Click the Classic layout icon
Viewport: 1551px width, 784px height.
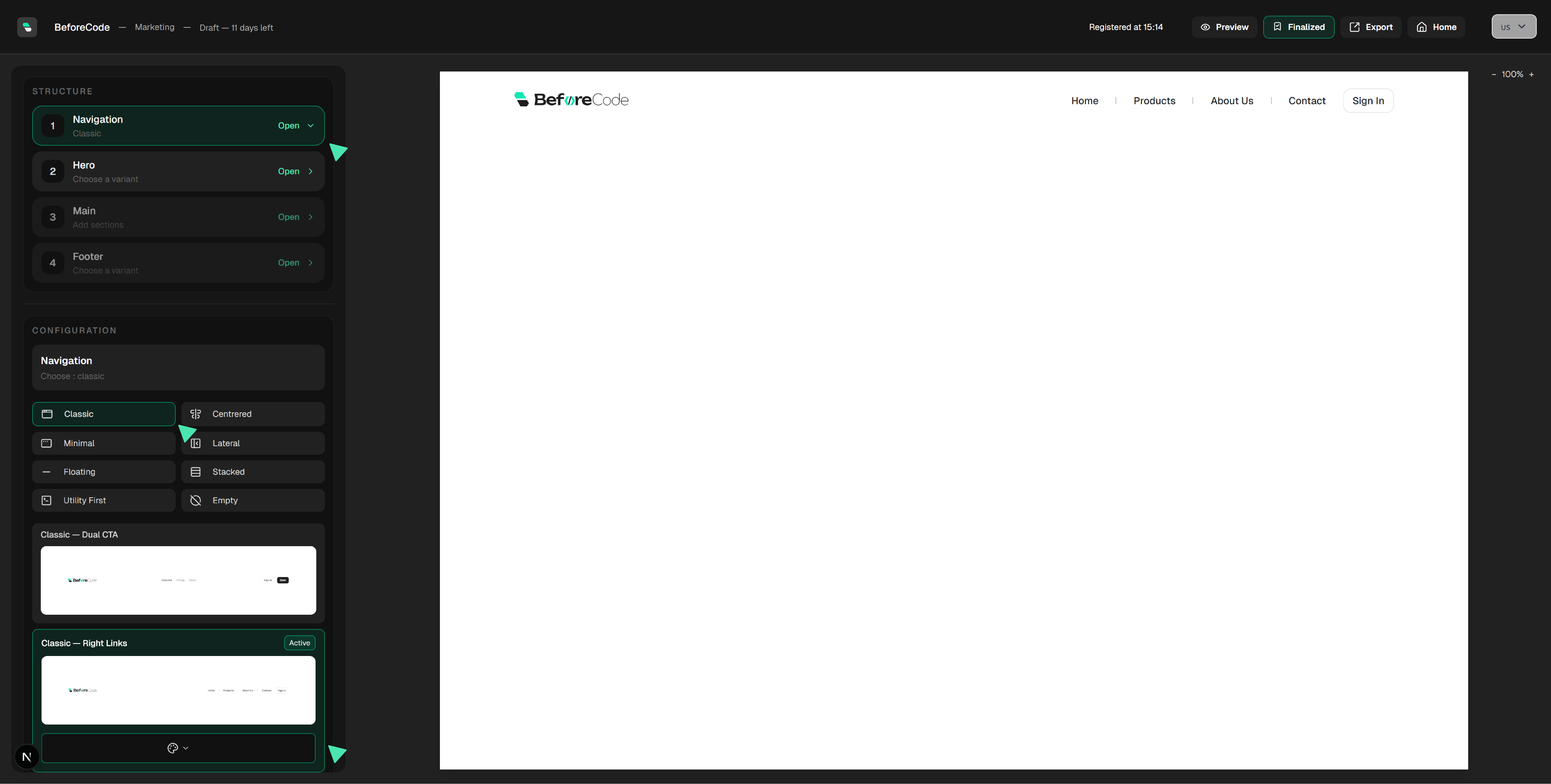point(47,414)
